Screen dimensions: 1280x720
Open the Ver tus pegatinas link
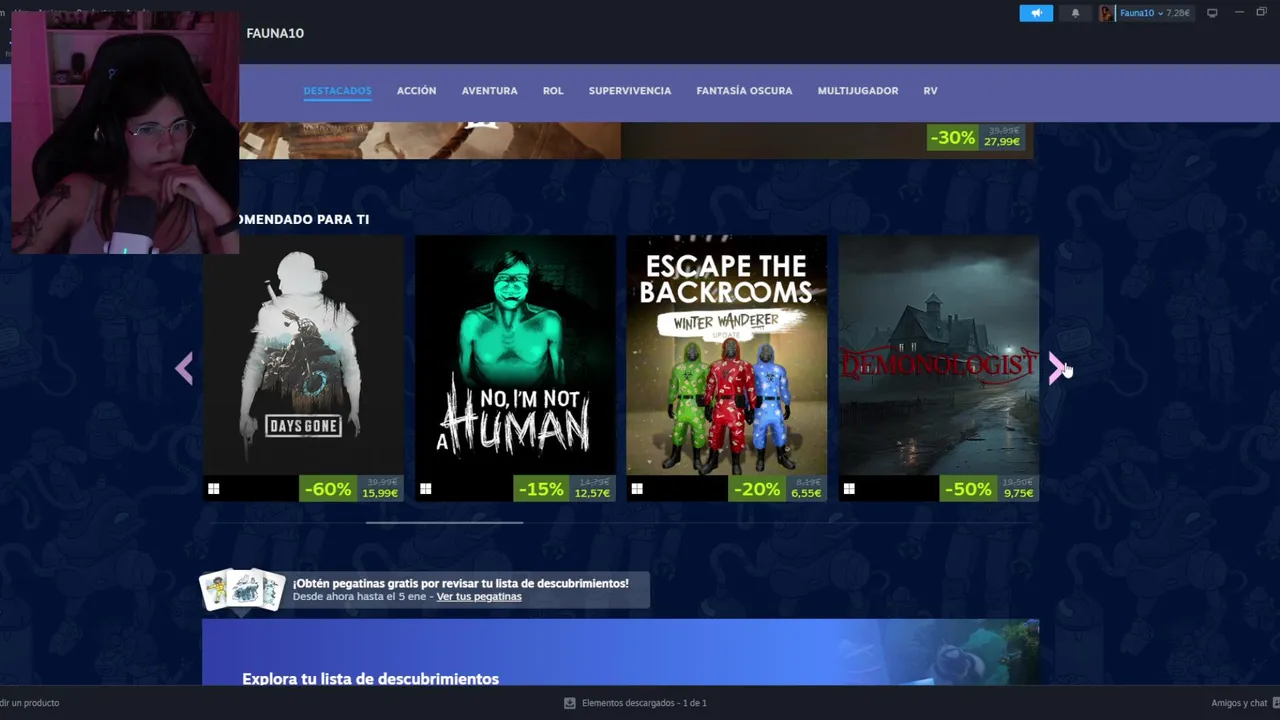pos(479,597)
